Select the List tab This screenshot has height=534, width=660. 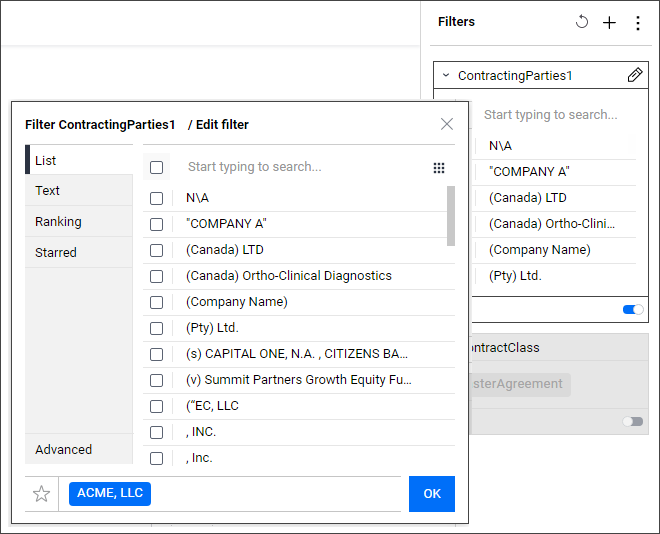tap(79, 160)
